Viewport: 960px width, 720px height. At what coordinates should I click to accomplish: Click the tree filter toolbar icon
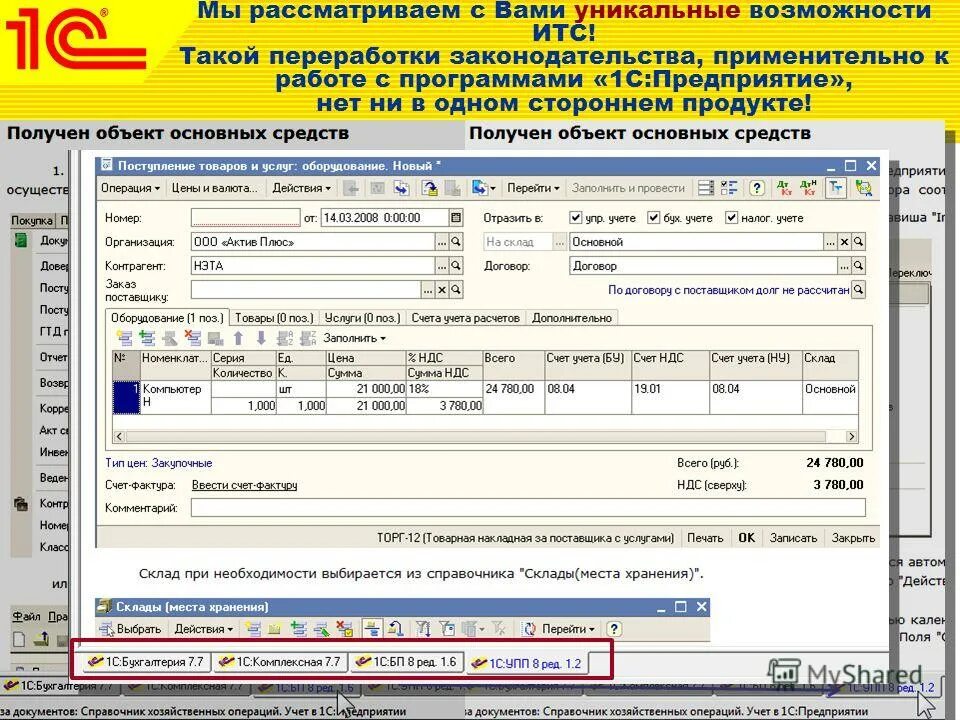836,189
